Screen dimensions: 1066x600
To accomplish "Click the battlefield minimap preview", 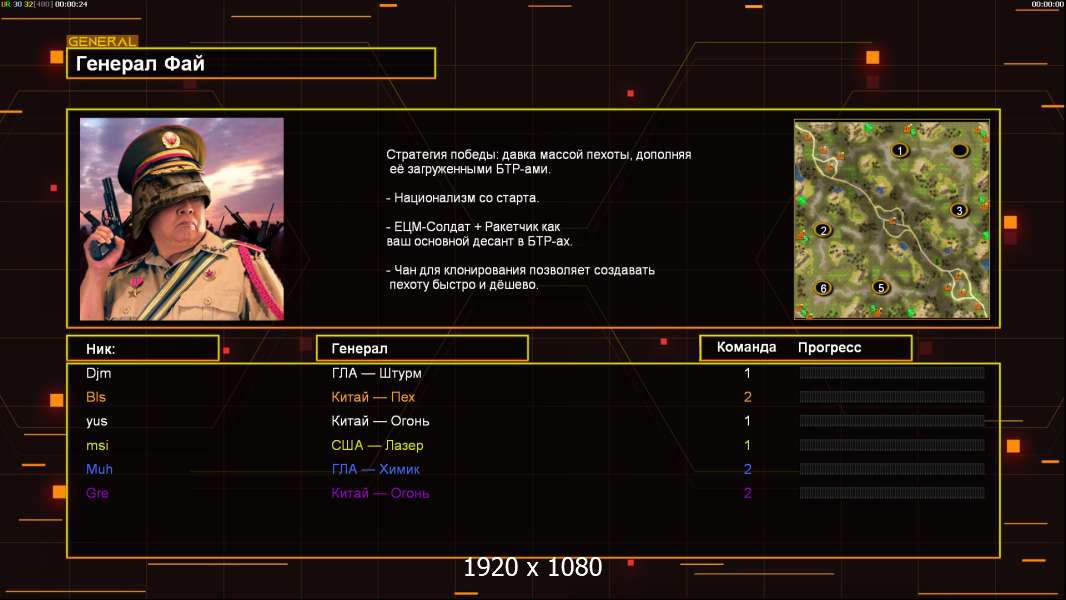I will click(x=892, y=219).
